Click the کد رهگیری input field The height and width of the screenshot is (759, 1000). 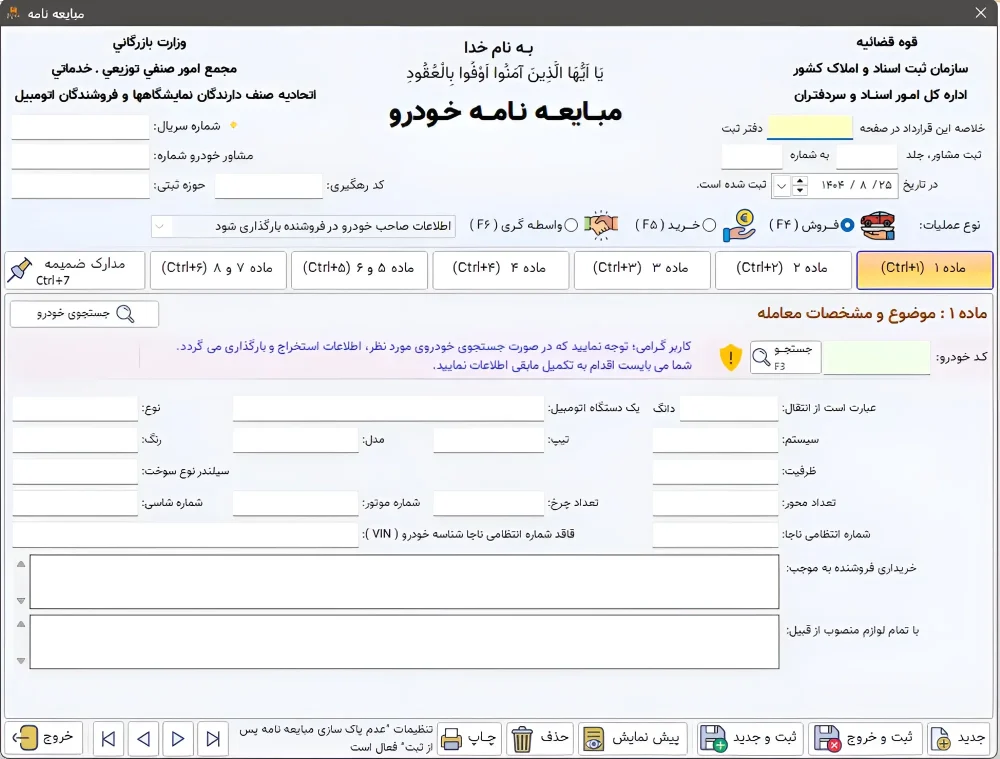click(268, 186)
